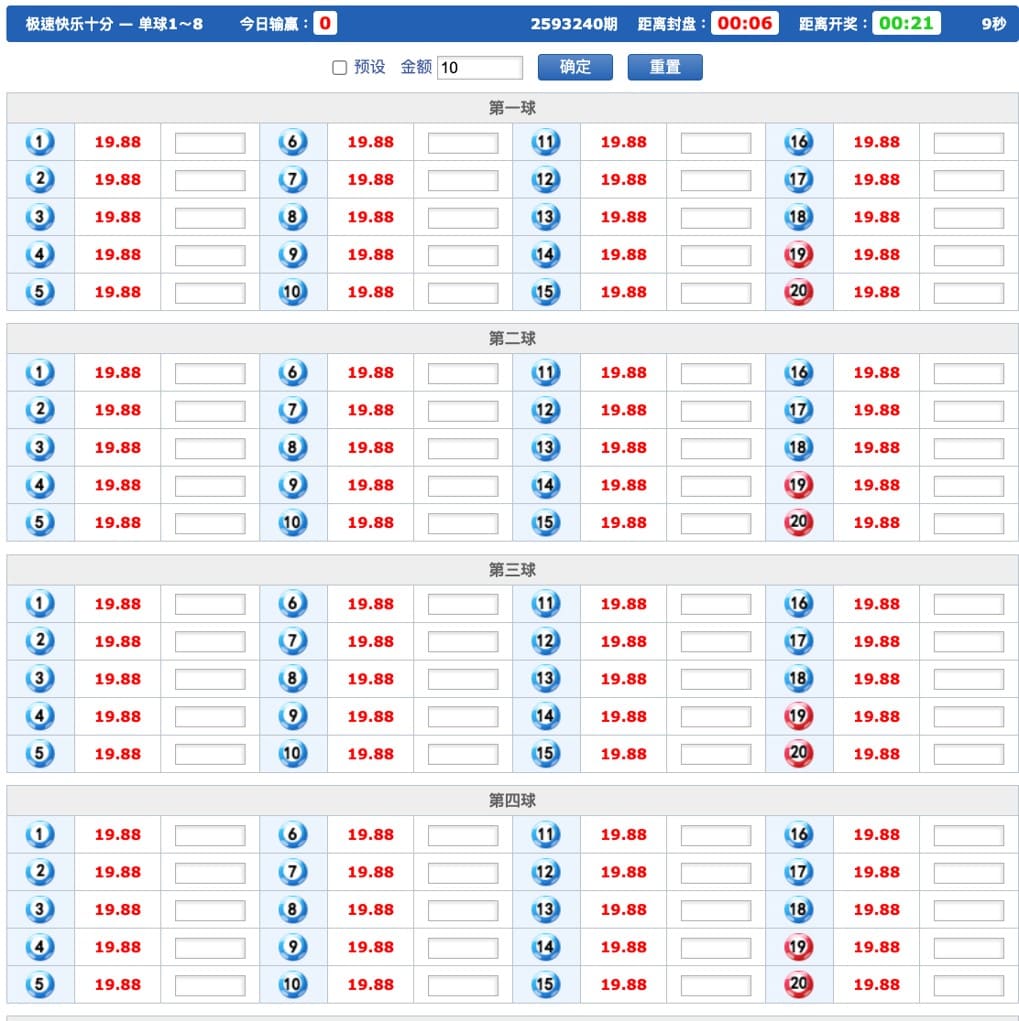The height and width of the screenshot is (1021, 1019).
Task: Click the 今日输赢 value 0
Action: [325, 23]
